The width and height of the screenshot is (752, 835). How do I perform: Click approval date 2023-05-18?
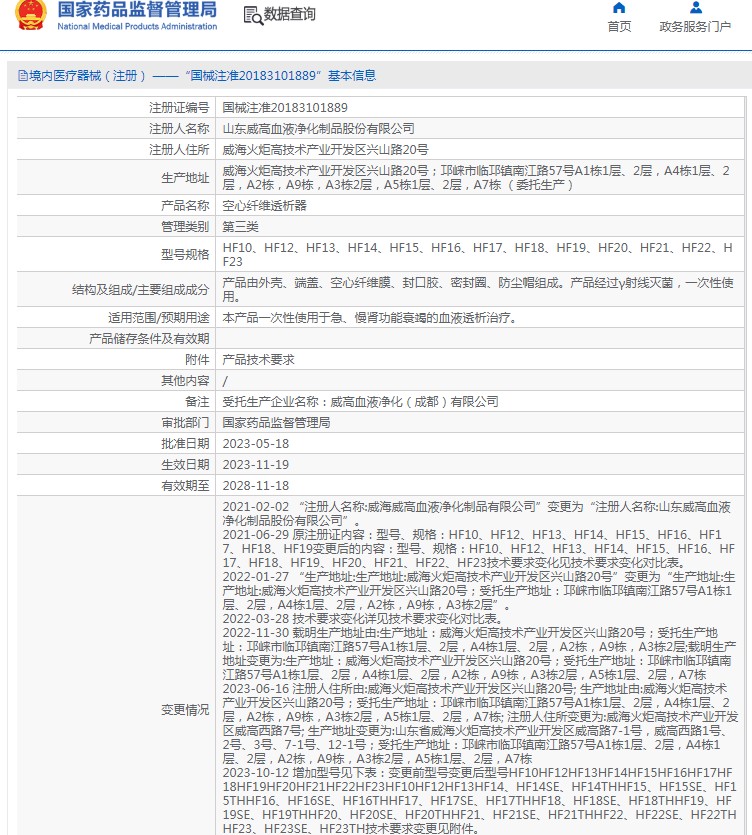(x=256, y=444)
